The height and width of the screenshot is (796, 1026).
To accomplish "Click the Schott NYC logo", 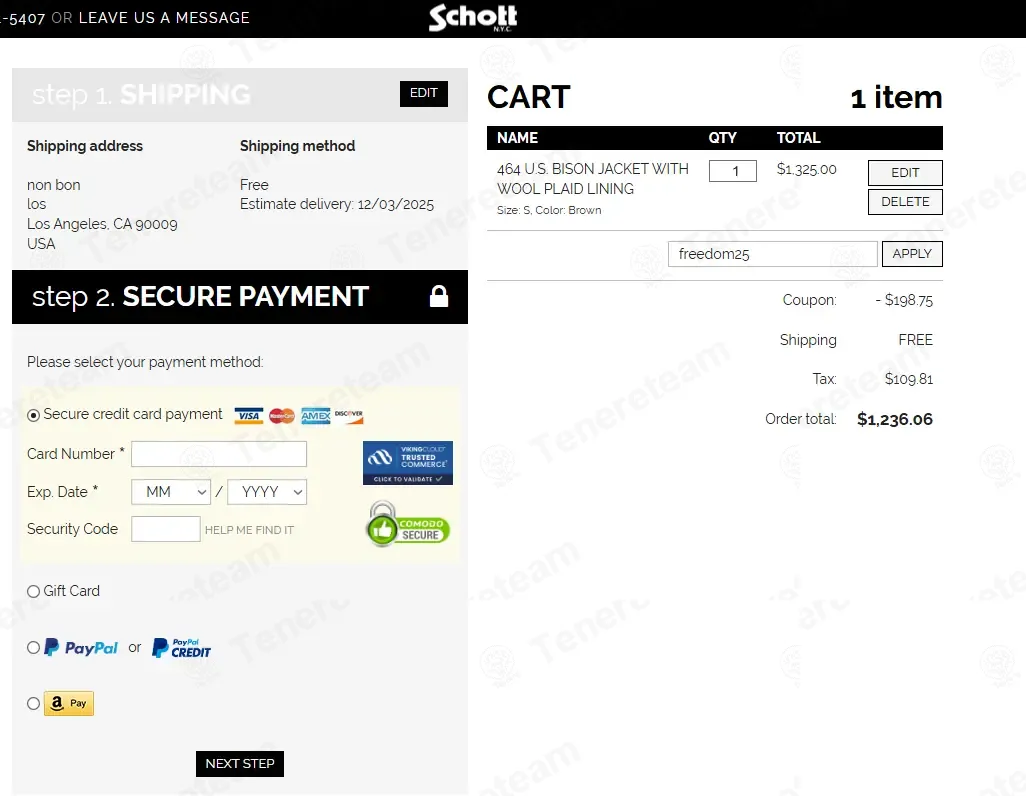I will click(x=473, y=18).
